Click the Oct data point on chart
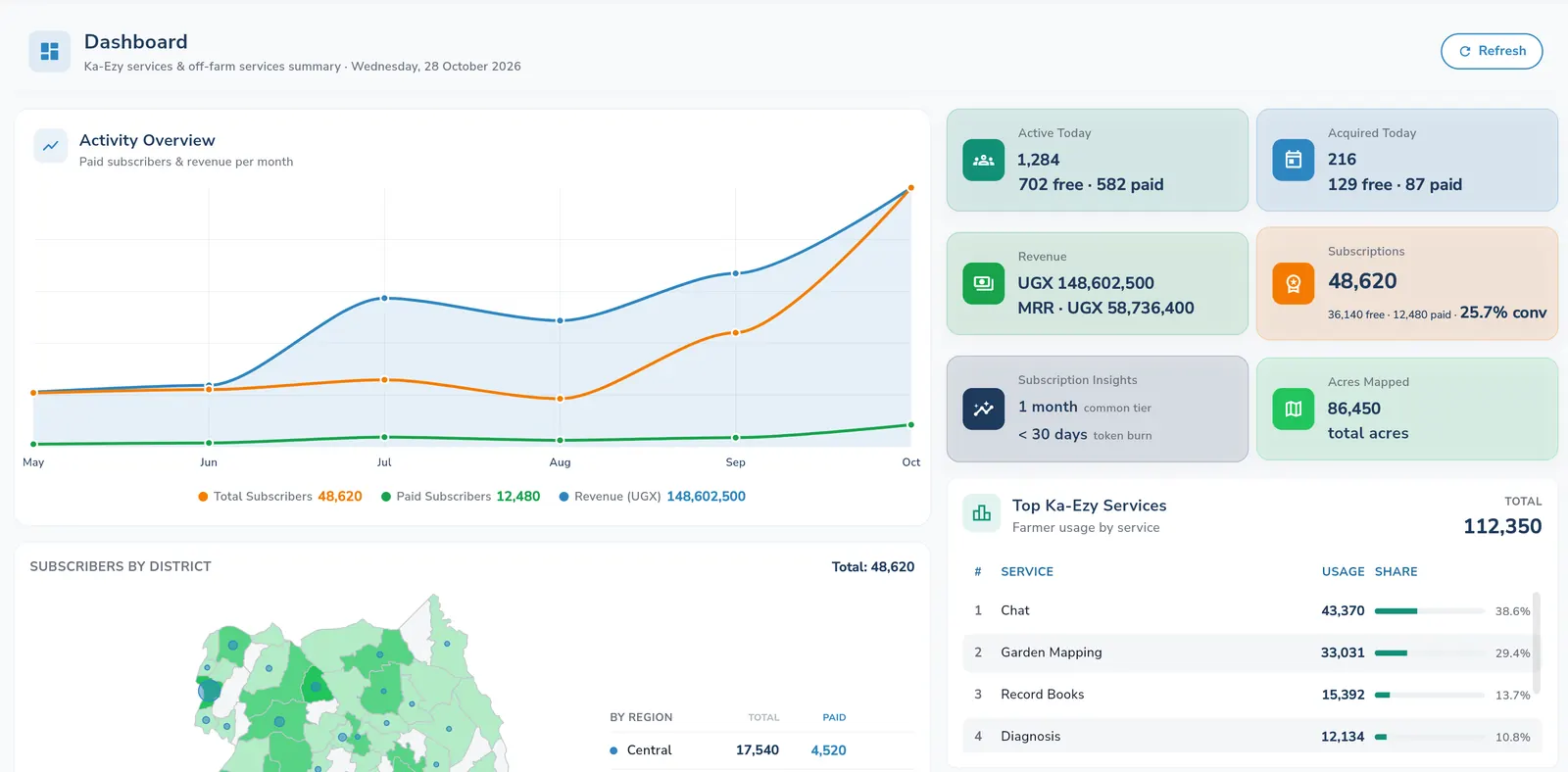 click(910, 187)
